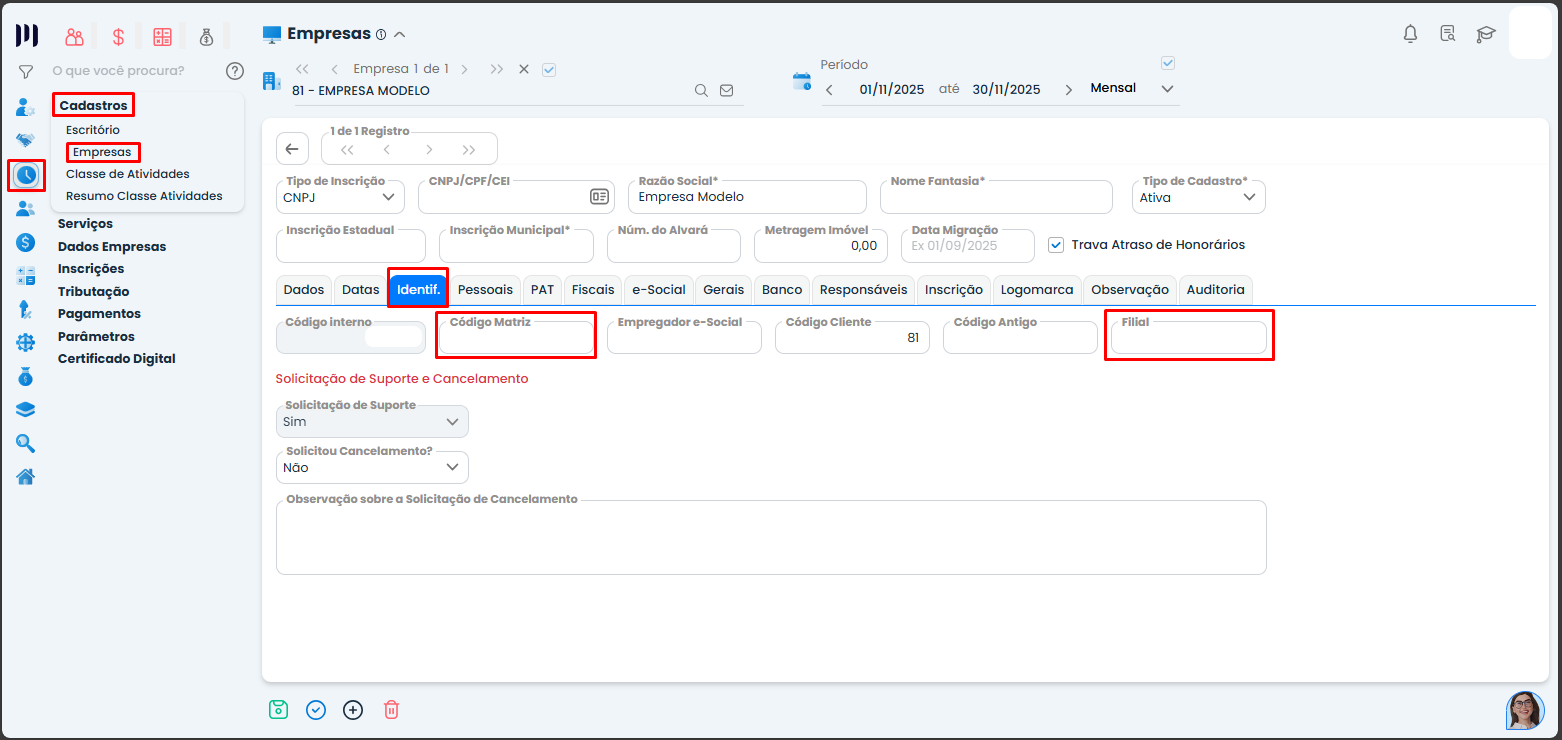Open the graduation cap training icon

(1486, 34)
